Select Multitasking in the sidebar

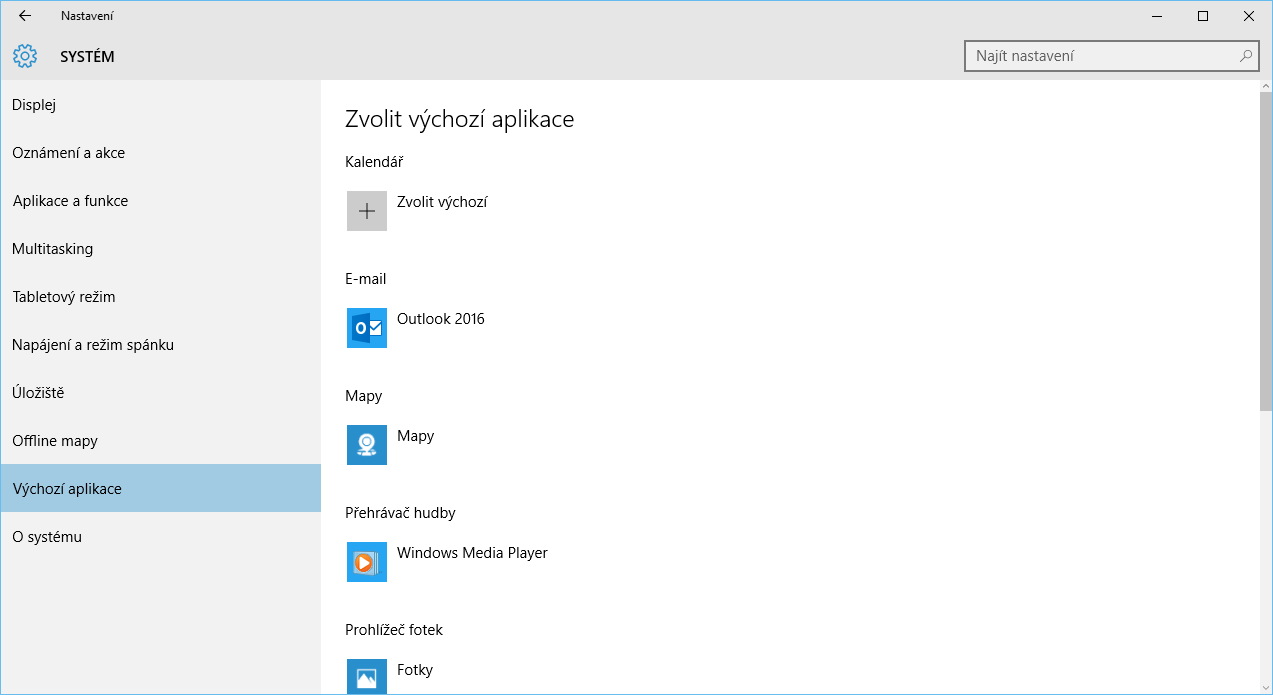(52, 249)
